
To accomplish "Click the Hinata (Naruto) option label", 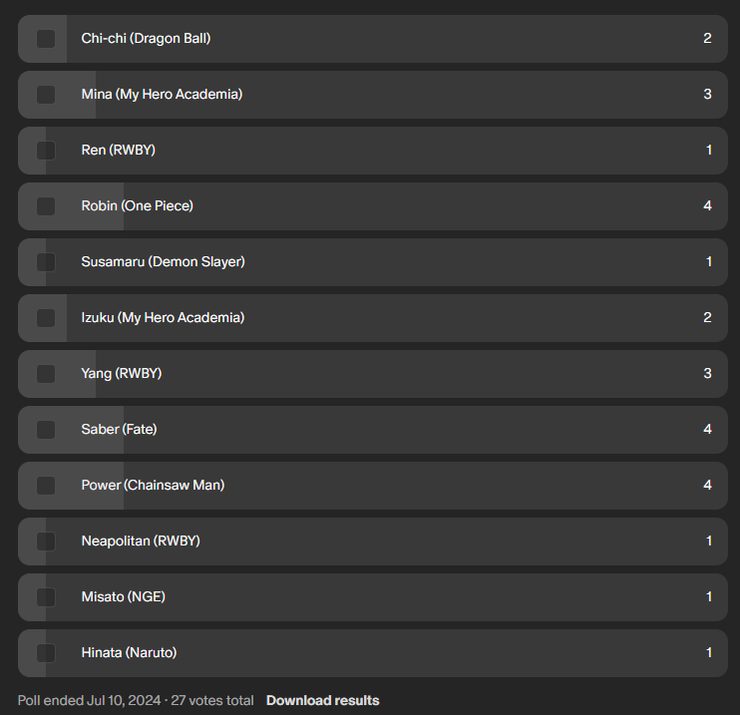I will tap(129, 653).
